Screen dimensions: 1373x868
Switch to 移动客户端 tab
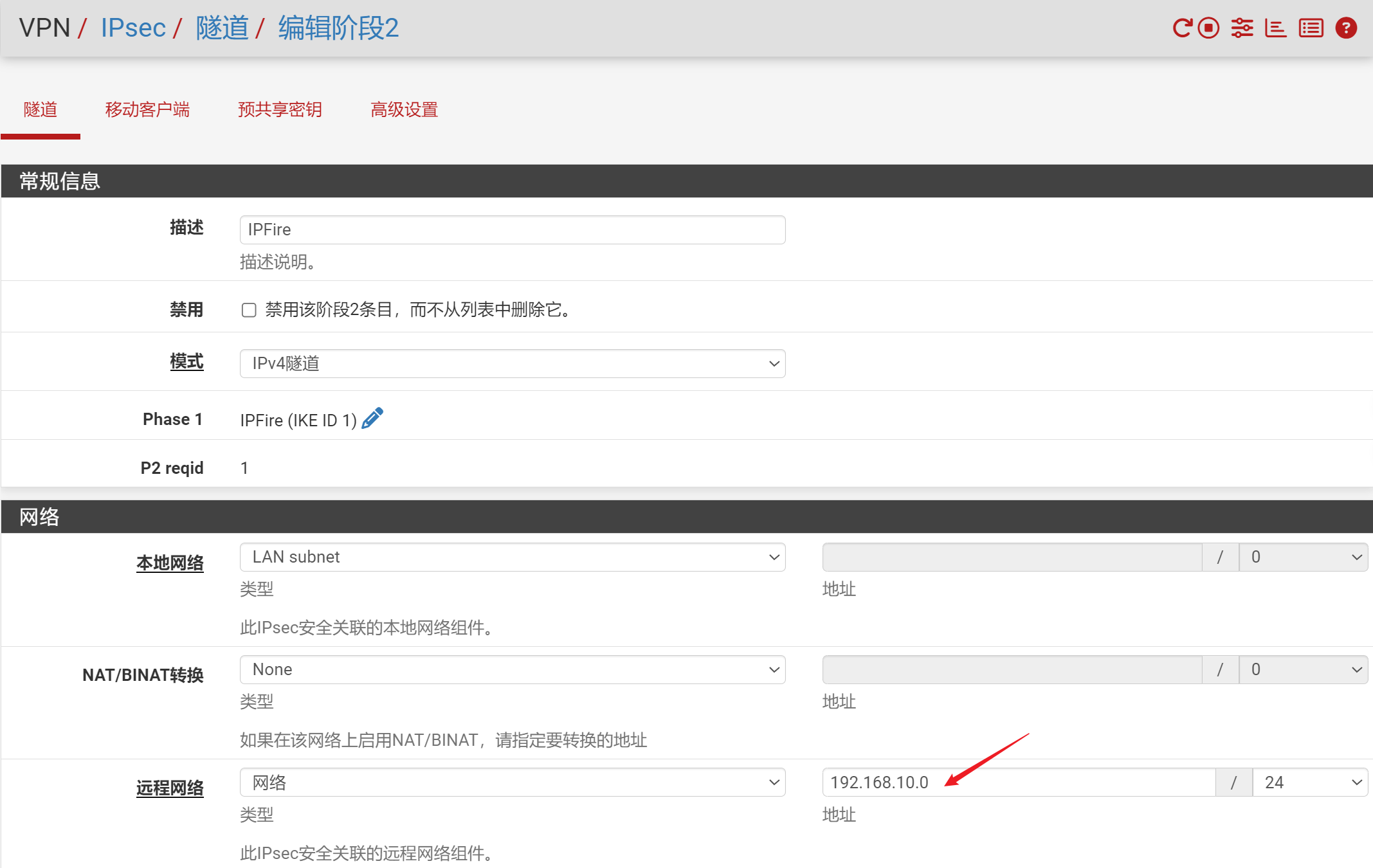pyautogui.click(x=147, y=110)
